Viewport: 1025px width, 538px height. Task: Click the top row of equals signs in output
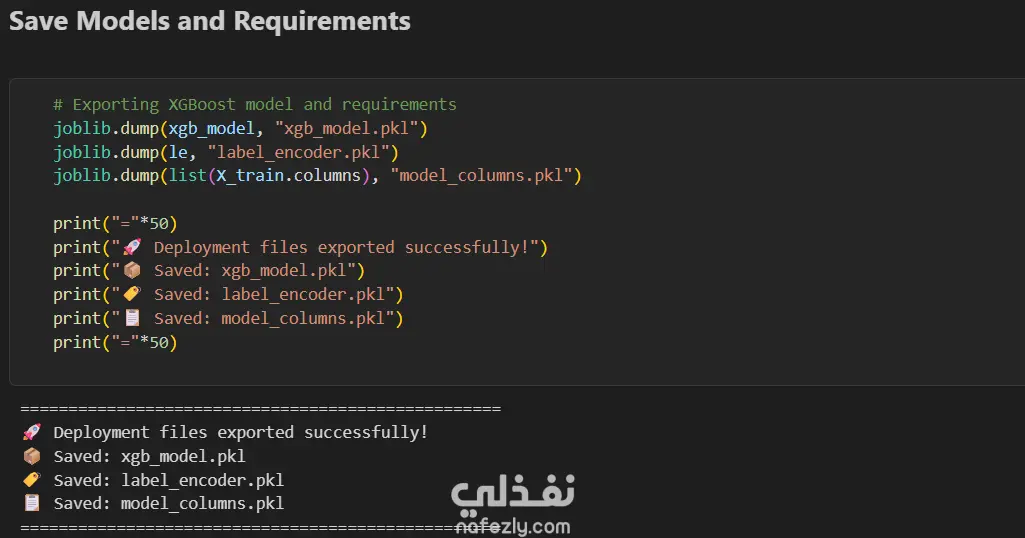click(x=261, y=409)
